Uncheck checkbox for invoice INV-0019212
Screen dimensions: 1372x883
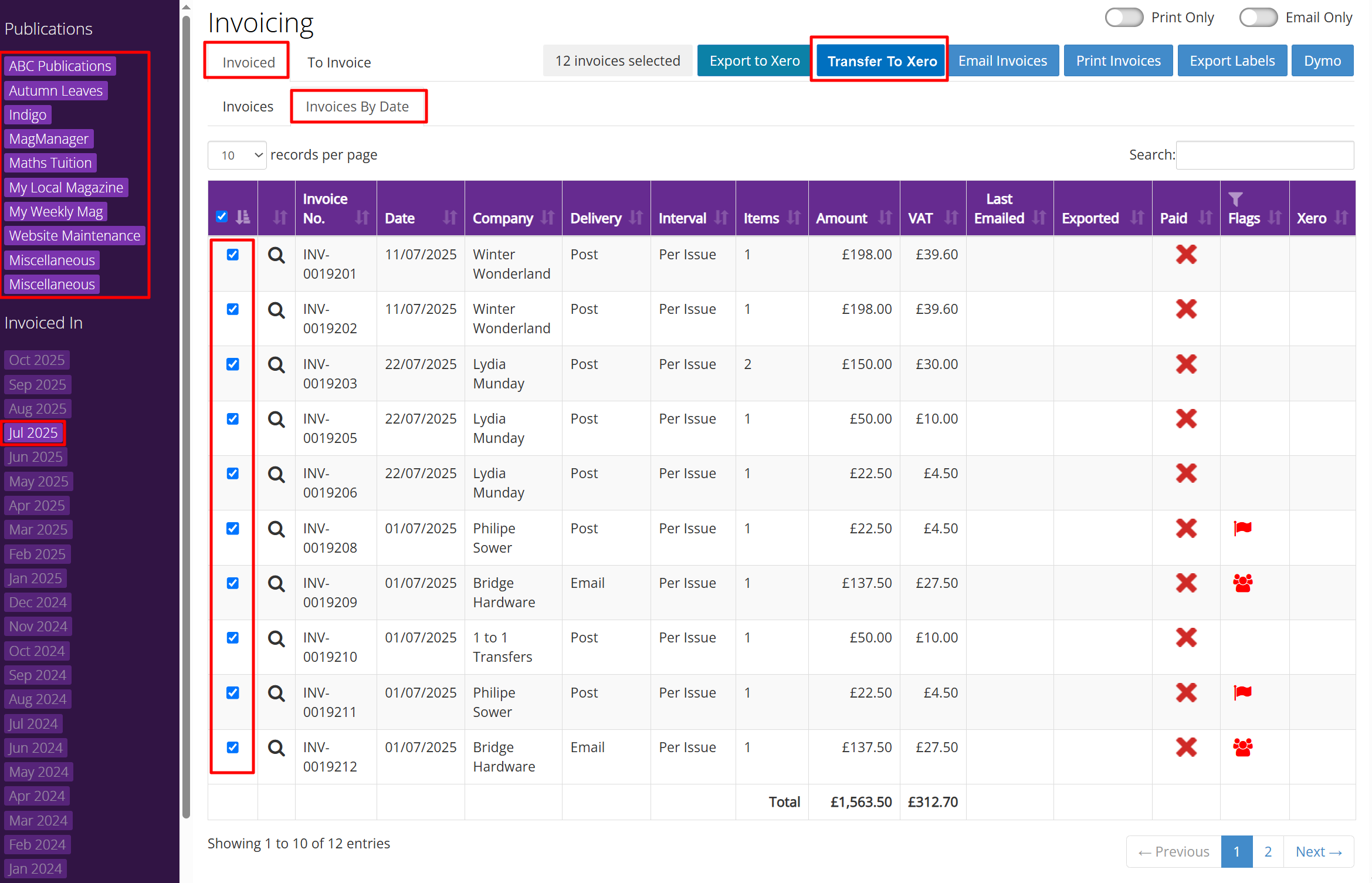(233, 747)
